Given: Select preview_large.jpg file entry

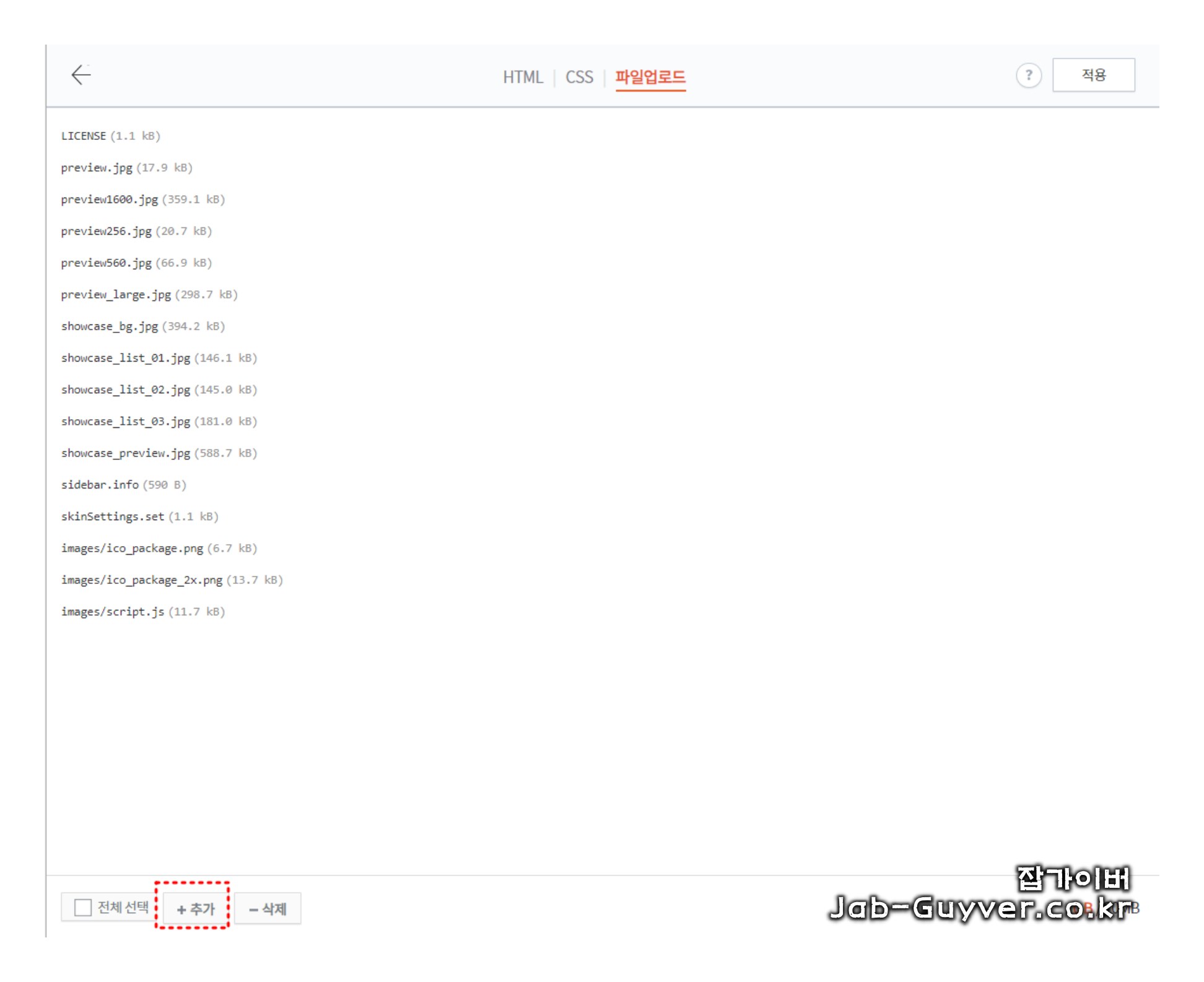Looking at the screenshot, I should tap(116, 295).
